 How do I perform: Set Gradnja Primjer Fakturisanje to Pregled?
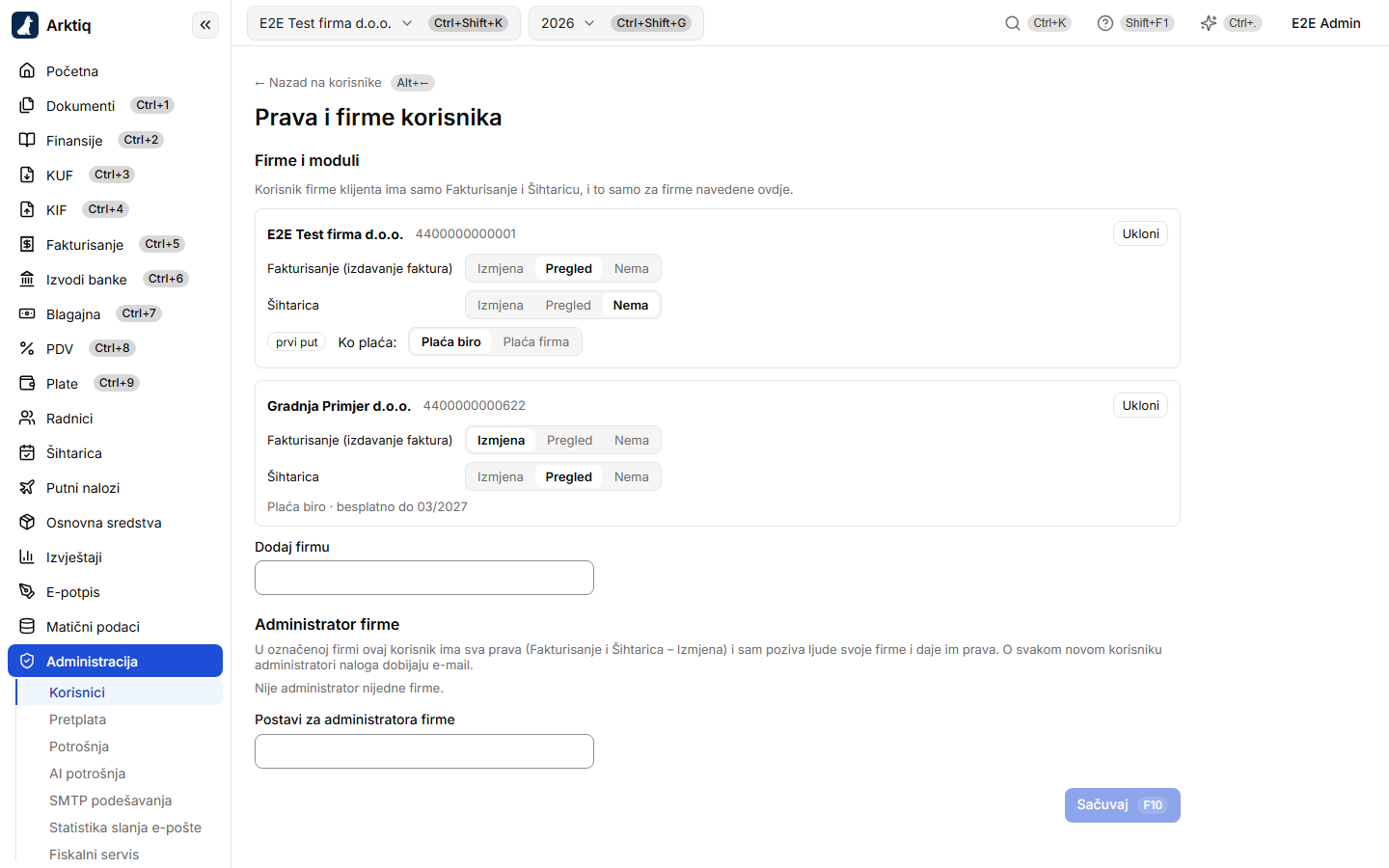point(570,441)
